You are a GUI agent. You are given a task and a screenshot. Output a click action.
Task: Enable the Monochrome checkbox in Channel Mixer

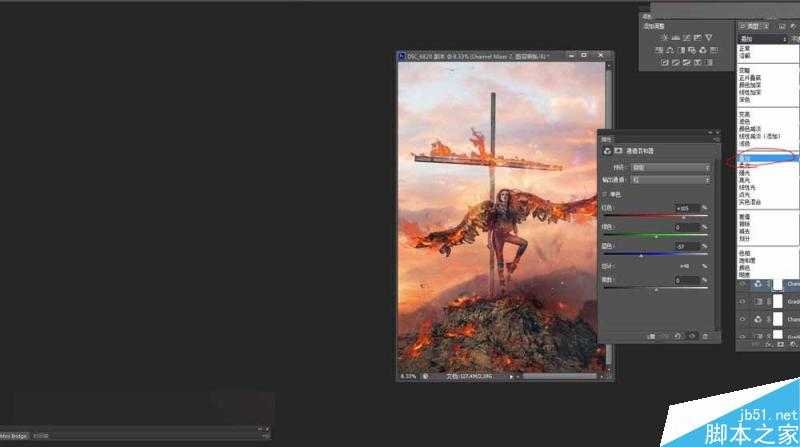click(604, 193)
